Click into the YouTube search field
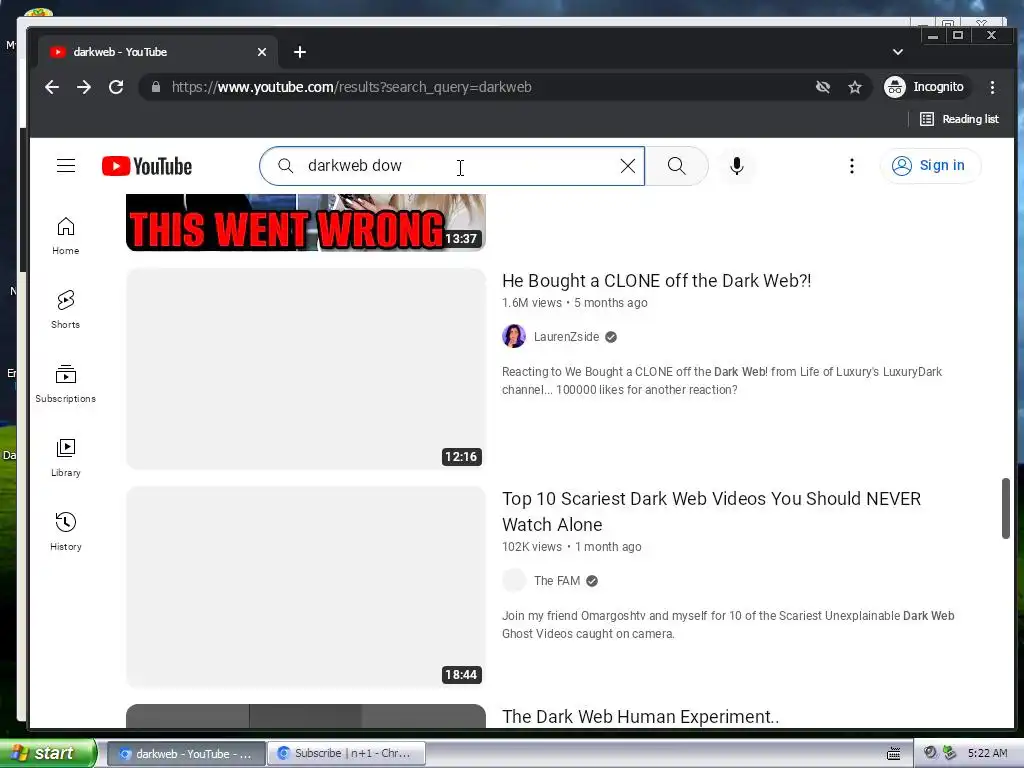This screenshot has width=1024, height=768. tap(451, 166)
